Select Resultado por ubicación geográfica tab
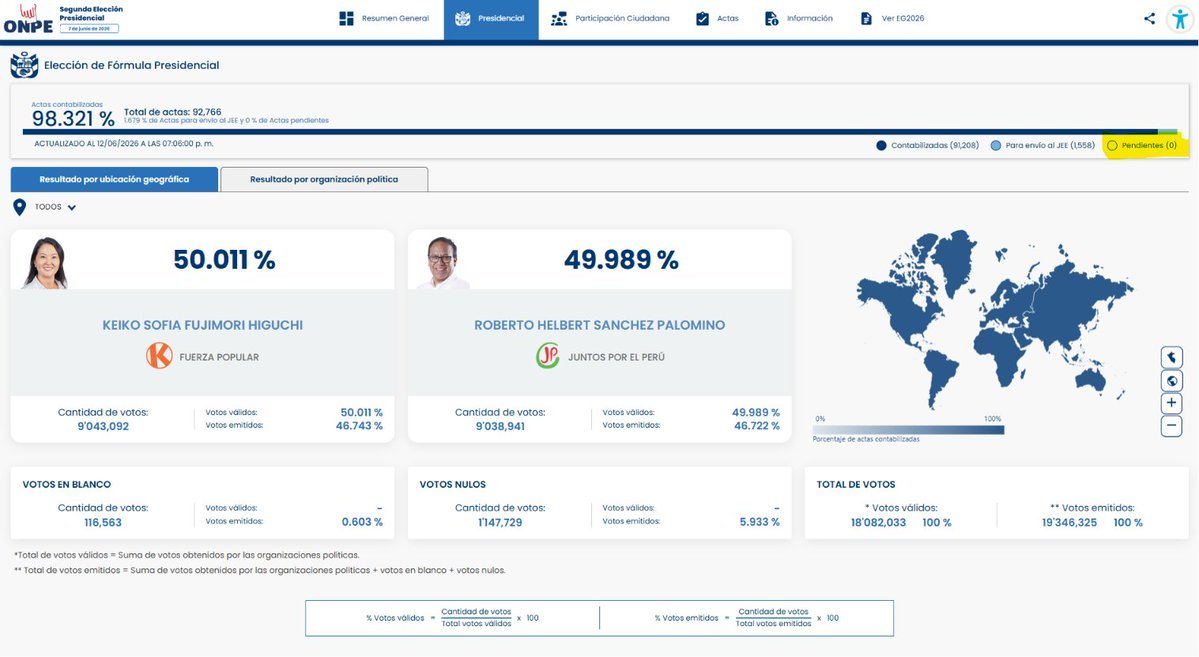This screenshot has height=657, width=1199. [x=114, y=179]
